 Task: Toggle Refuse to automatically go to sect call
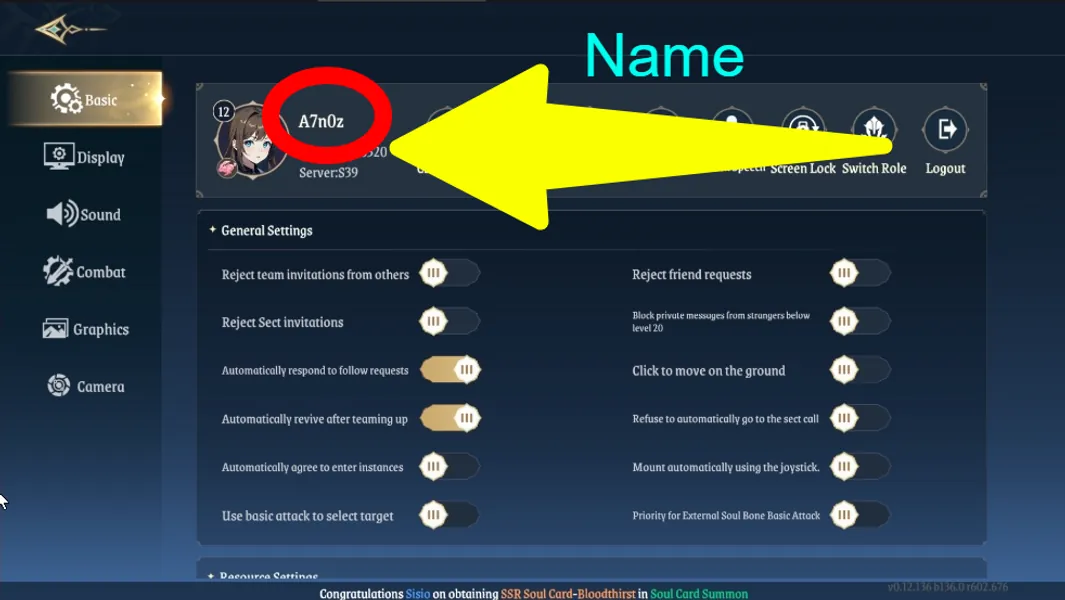point(860,418)
